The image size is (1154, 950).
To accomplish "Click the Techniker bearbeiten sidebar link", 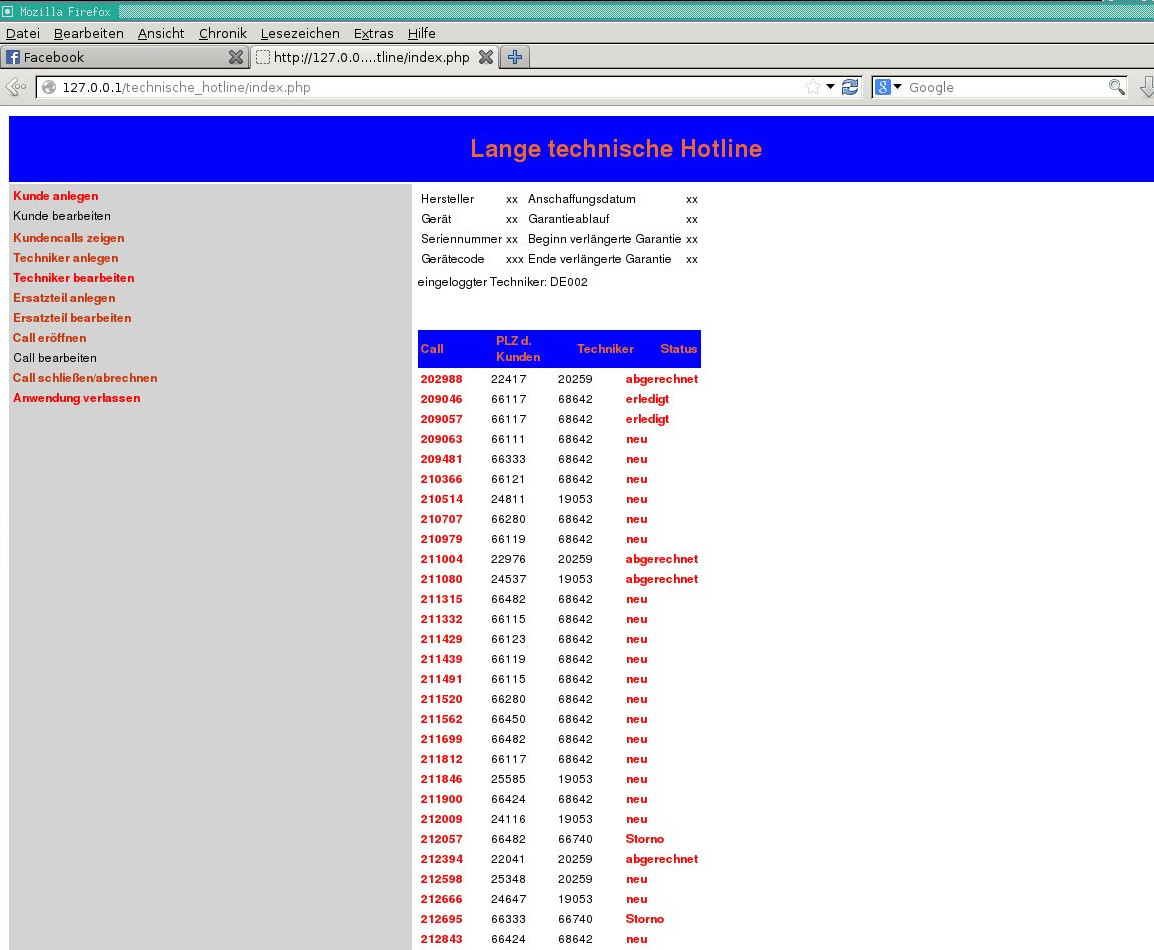I will tap(73, 278).
